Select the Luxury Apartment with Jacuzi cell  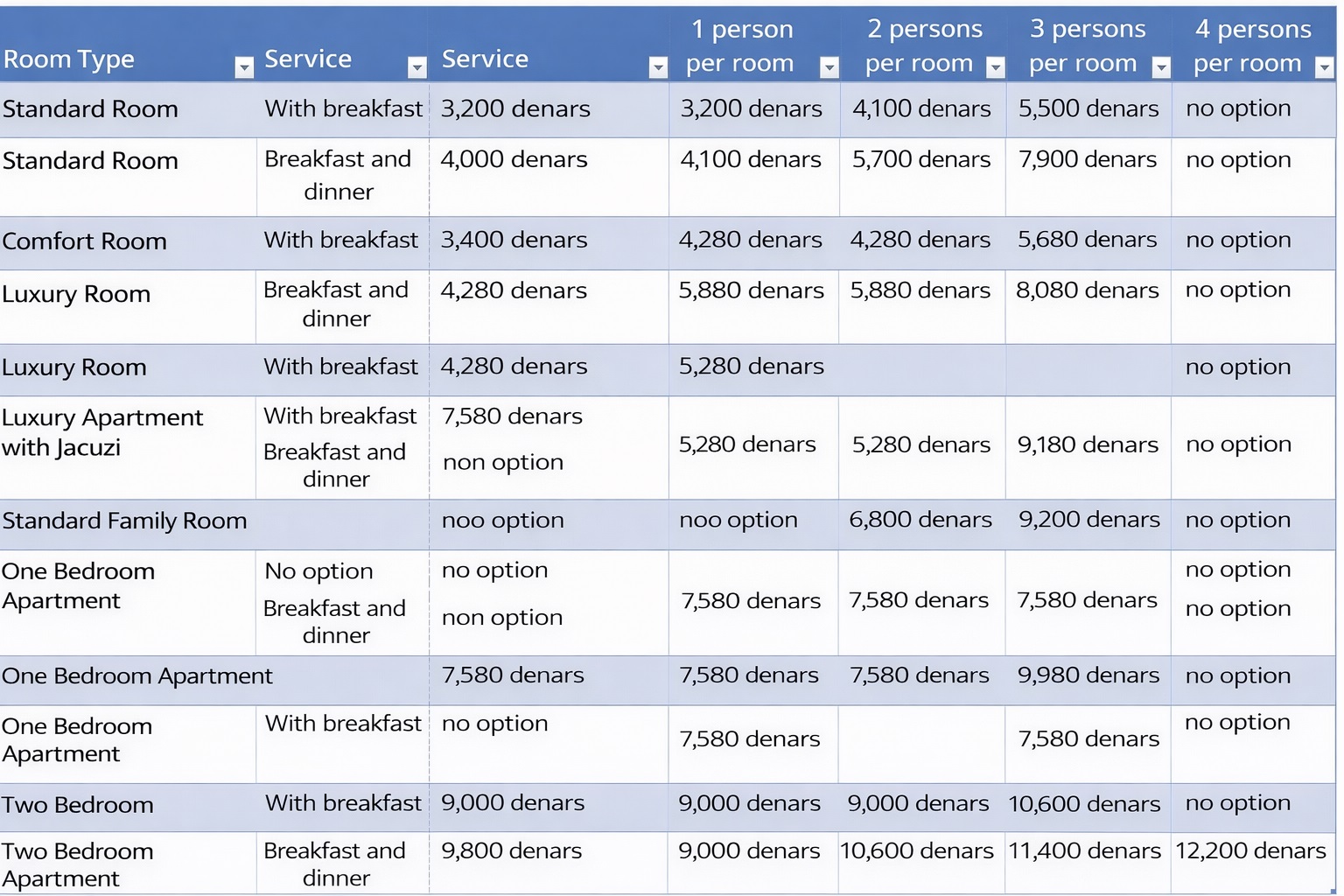(x=102, y=432)
